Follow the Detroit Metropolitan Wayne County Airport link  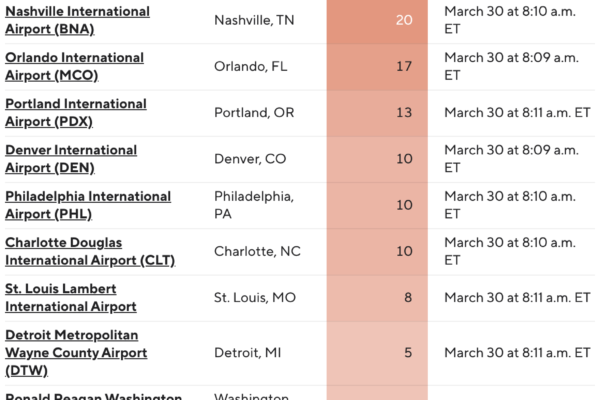click(76, 352)
